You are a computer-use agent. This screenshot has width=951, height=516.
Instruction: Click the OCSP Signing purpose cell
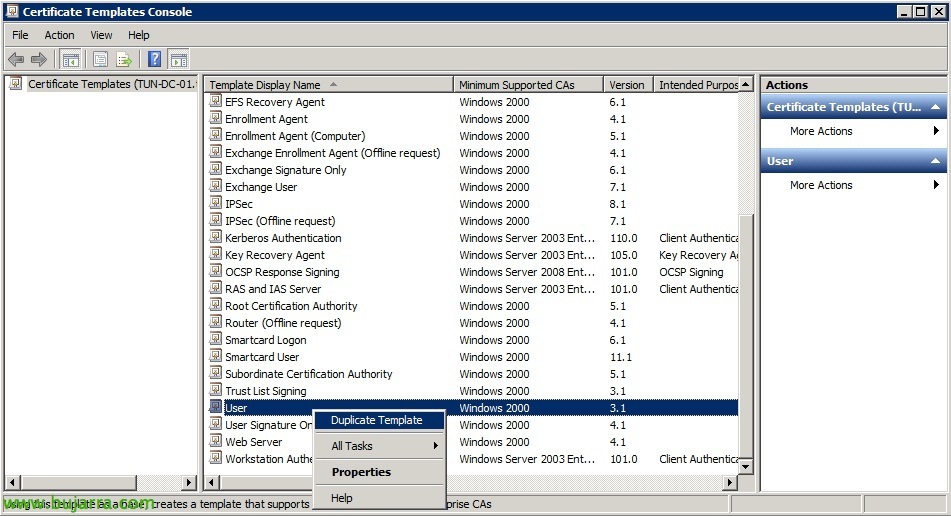691,272
